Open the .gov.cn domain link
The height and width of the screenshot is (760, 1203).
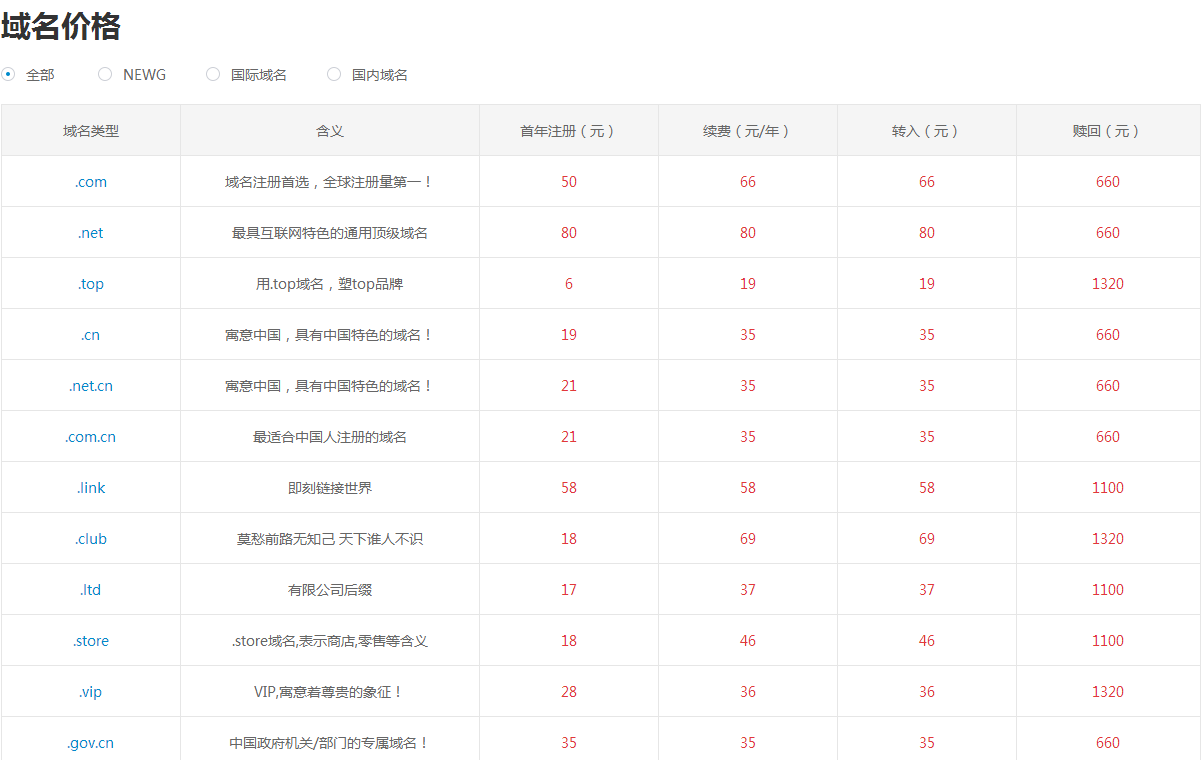click(x=91, y=743)
